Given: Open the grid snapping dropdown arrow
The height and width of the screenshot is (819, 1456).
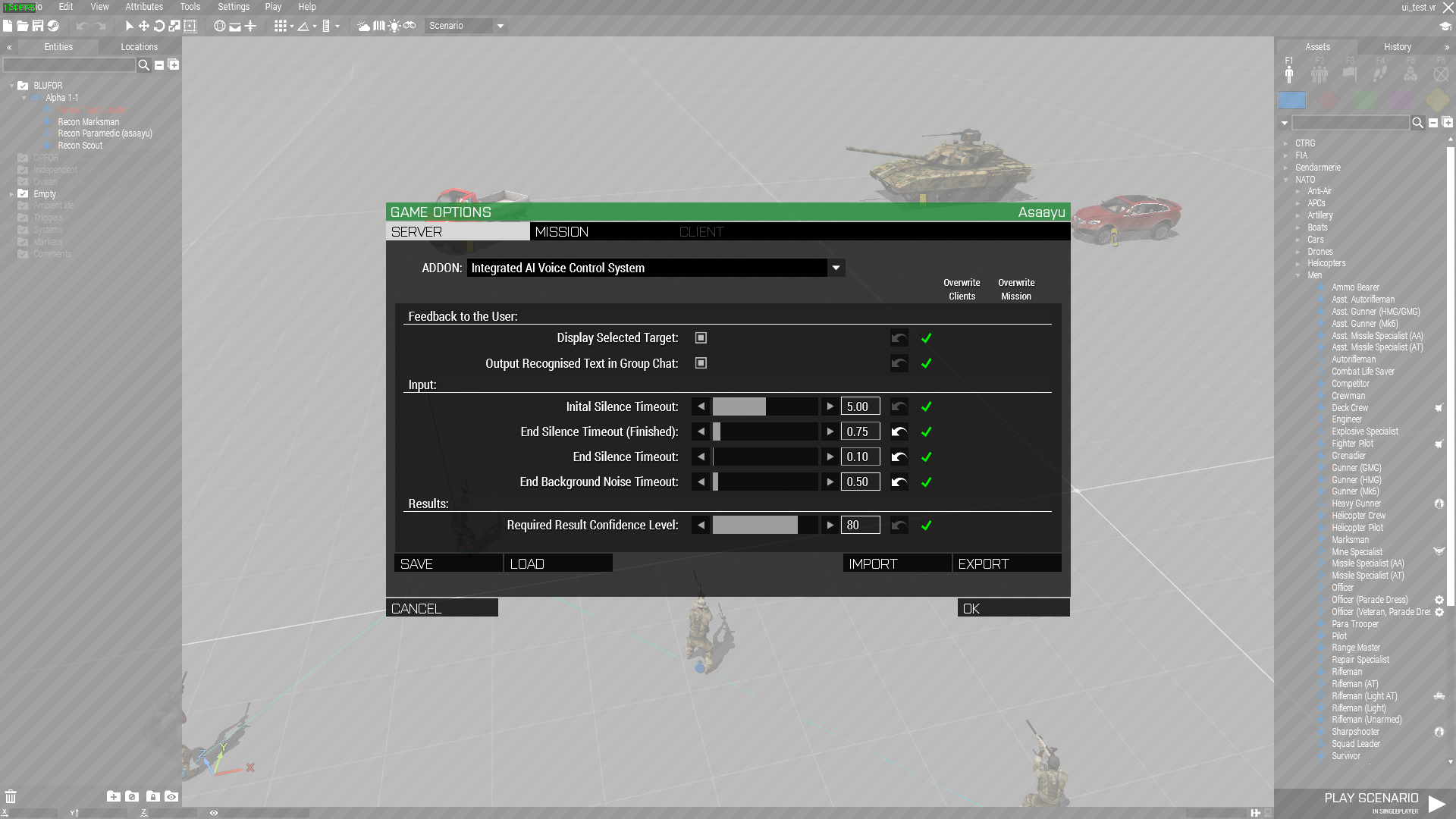Looking at the screenshot, I should 291,26.
